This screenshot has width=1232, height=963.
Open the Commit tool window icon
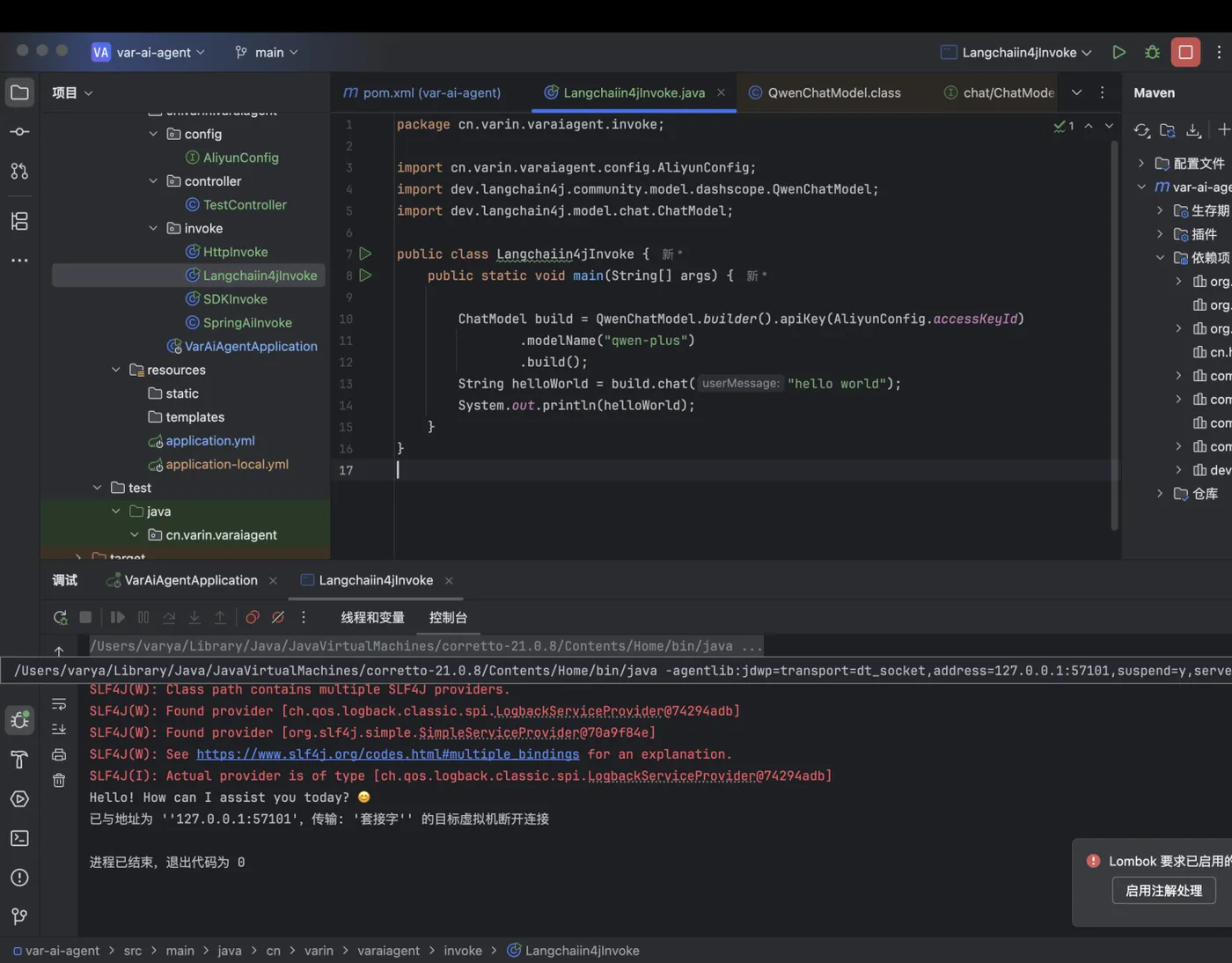coord(19,132)
